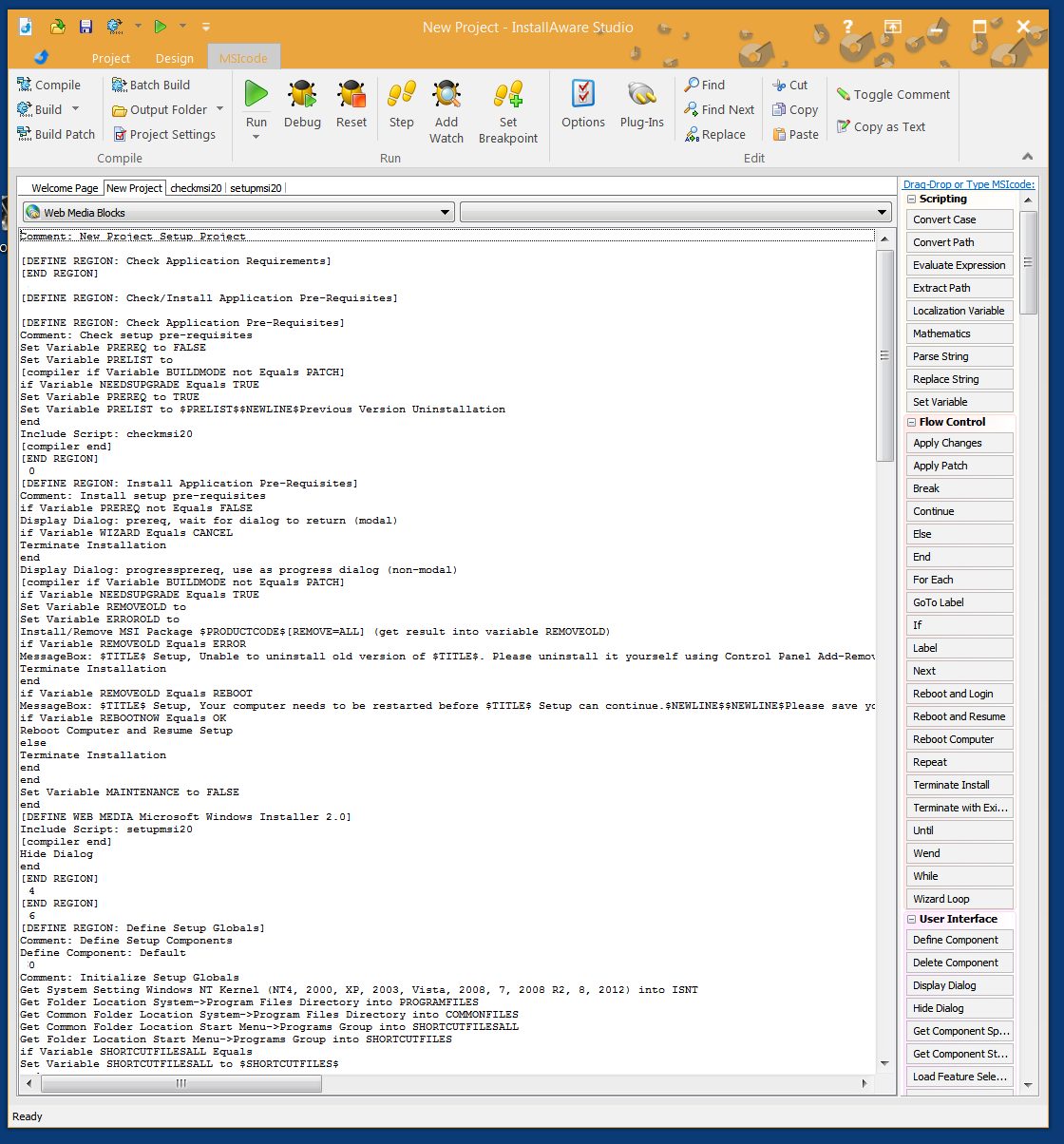Click the Paste command
Image resolution: width=1064 pixels, height=1144 pixels.
point(795,134)
